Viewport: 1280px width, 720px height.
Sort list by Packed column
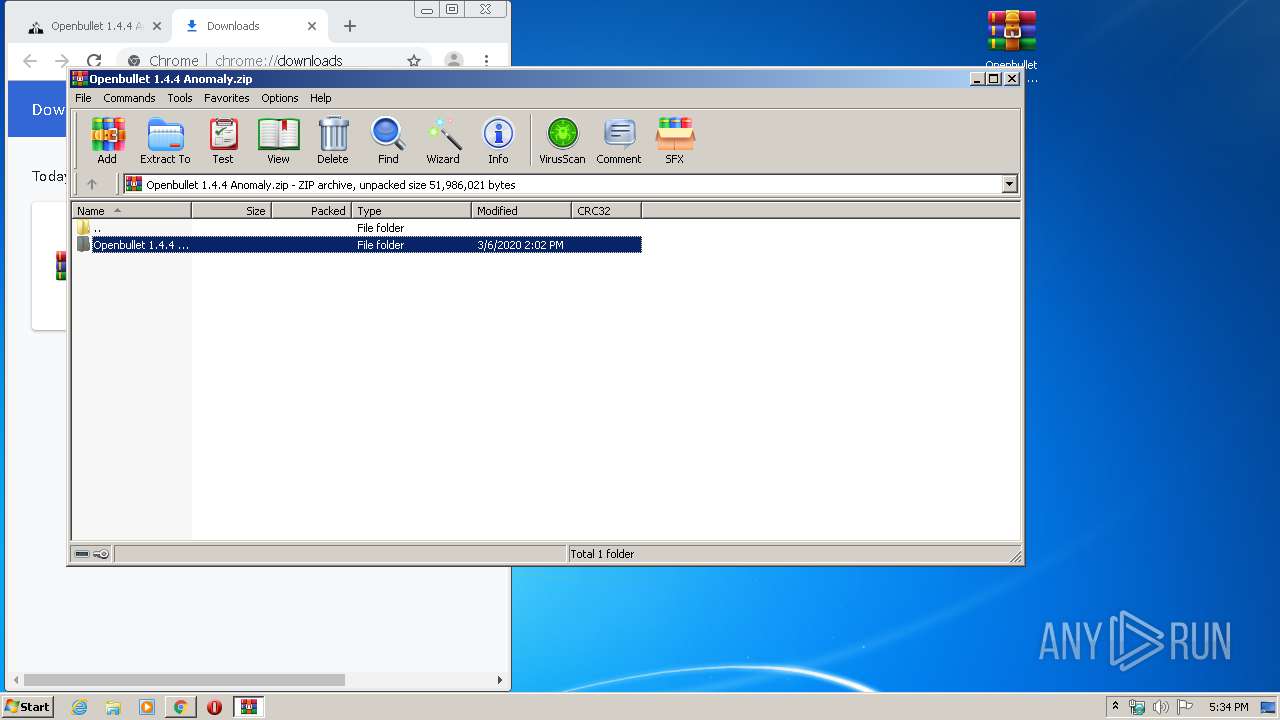click(311, 210)
